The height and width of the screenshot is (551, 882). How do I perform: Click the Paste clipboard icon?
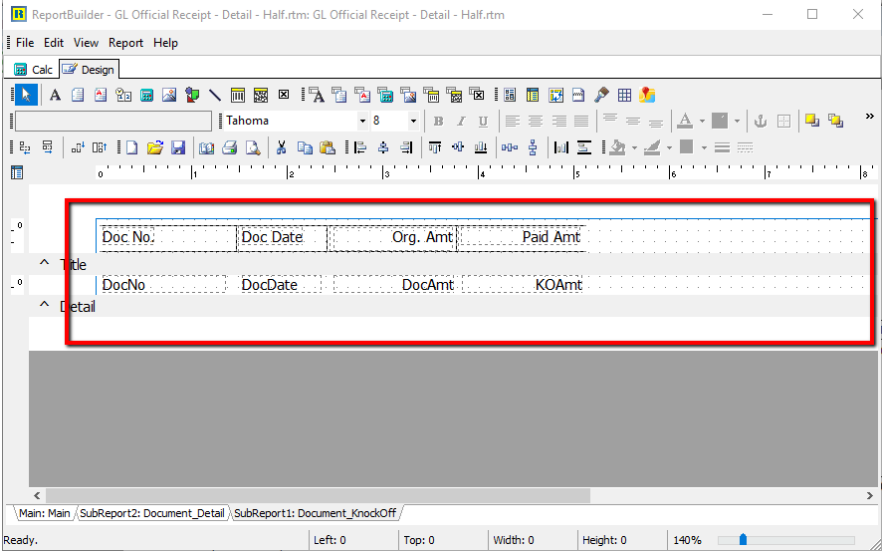(x=326, y=147)
